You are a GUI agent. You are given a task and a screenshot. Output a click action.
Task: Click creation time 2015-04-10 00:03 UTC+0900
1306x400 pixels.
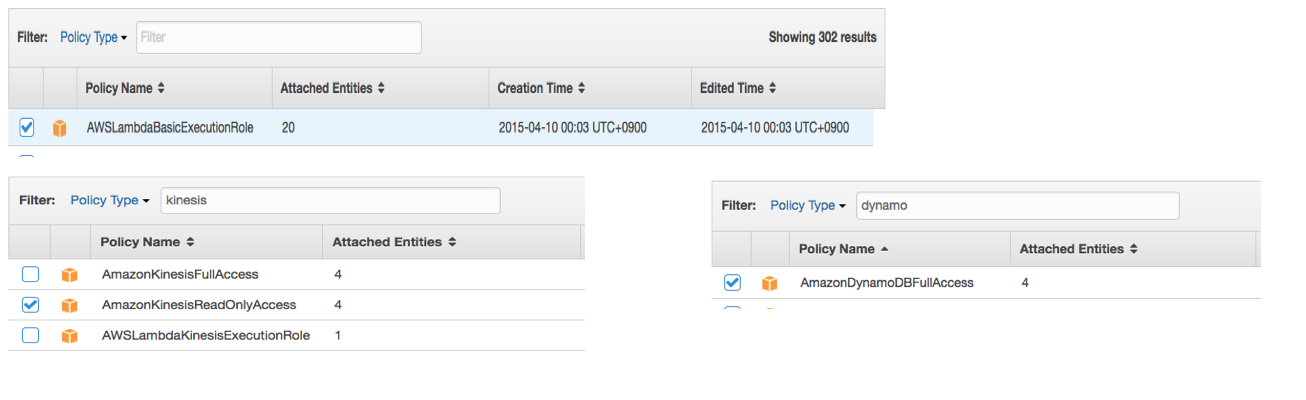572,128
